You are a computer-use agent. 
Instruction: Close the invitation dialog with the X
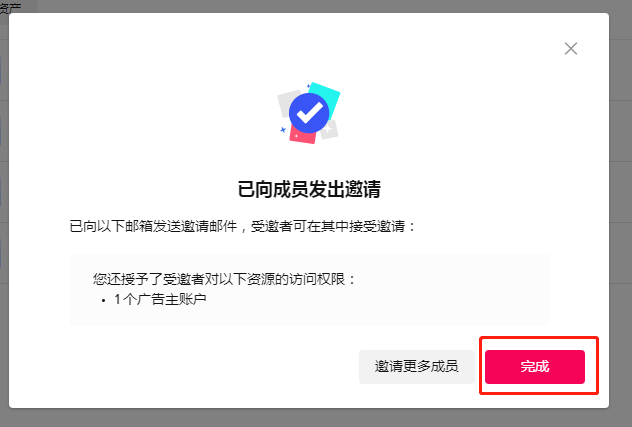coord(571,49)
